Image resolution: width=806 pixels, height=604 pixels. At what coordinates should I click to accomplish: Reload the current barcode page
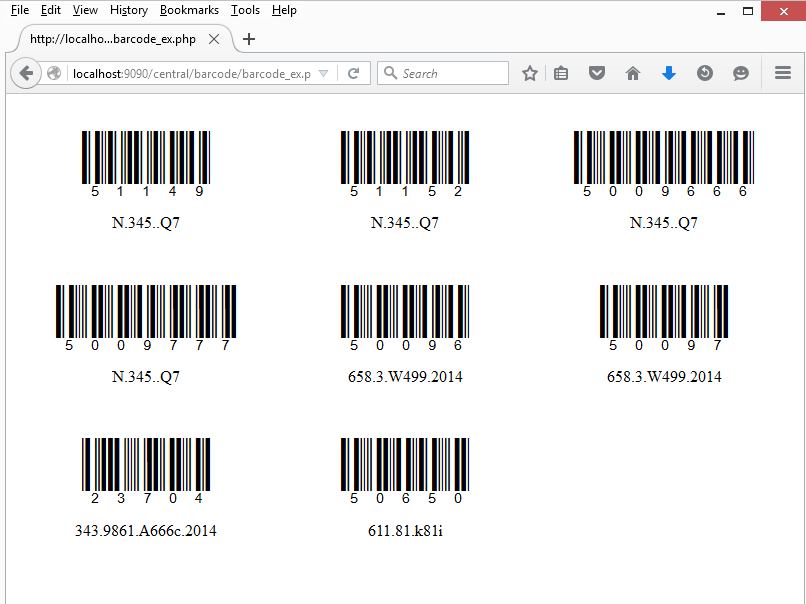pyautogui.click(x=353, y=73)
